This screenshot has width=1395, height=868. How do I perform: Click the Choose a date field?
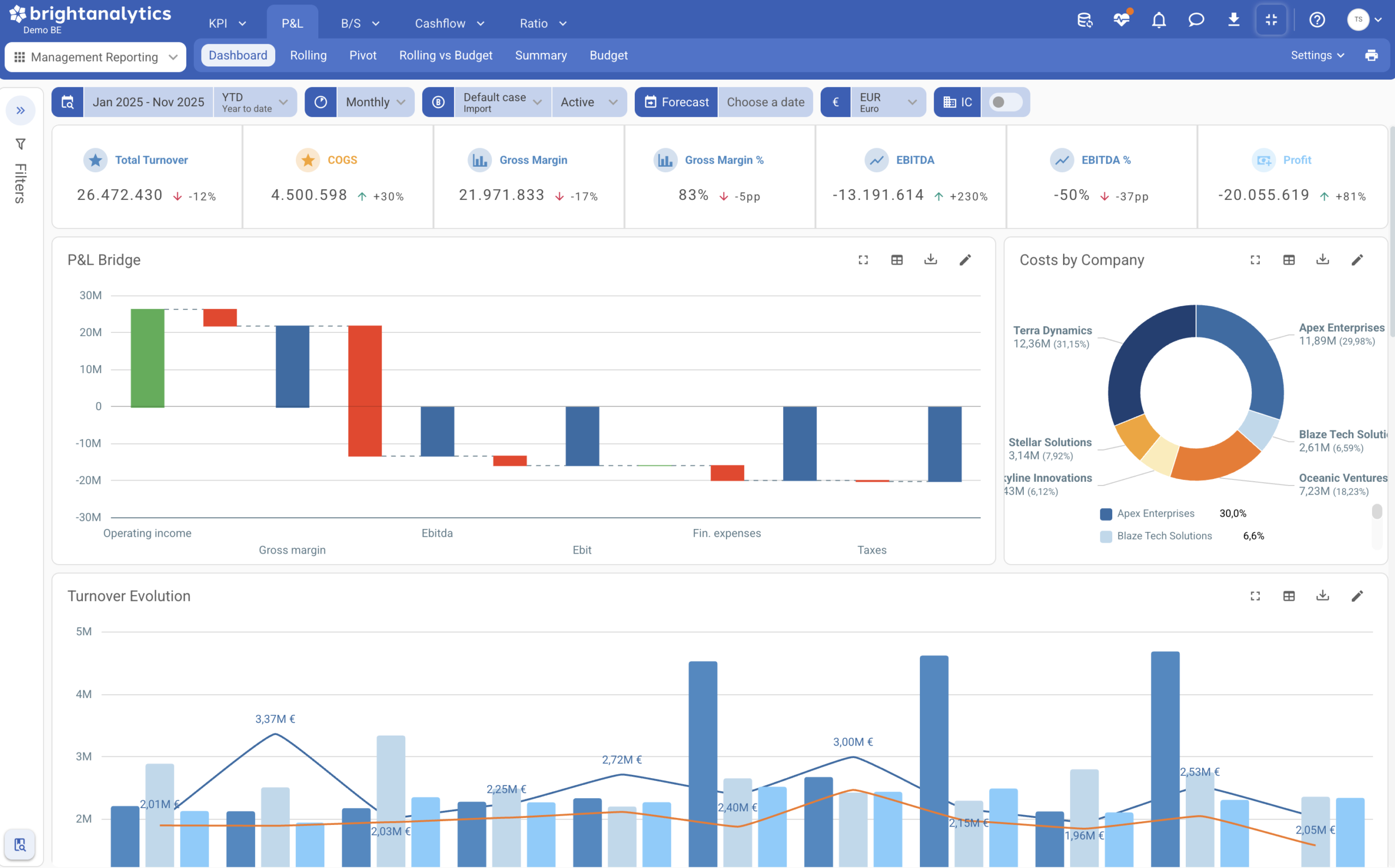[765, 102]
